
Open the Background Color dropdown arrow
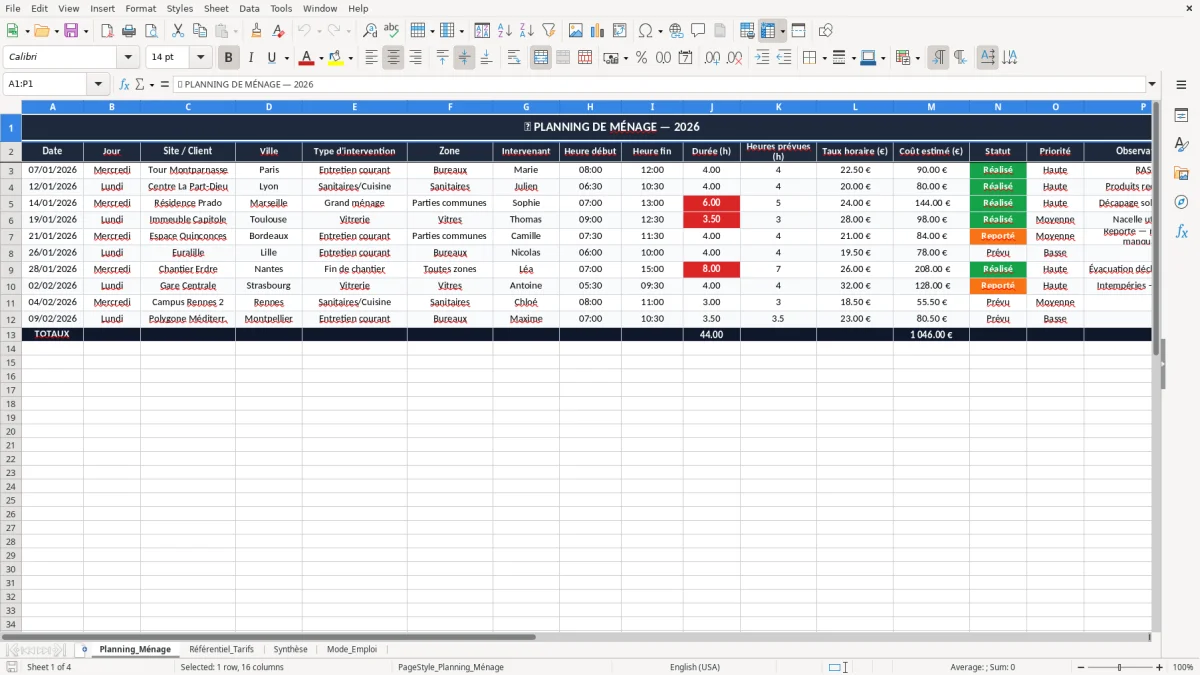[350, 58]
